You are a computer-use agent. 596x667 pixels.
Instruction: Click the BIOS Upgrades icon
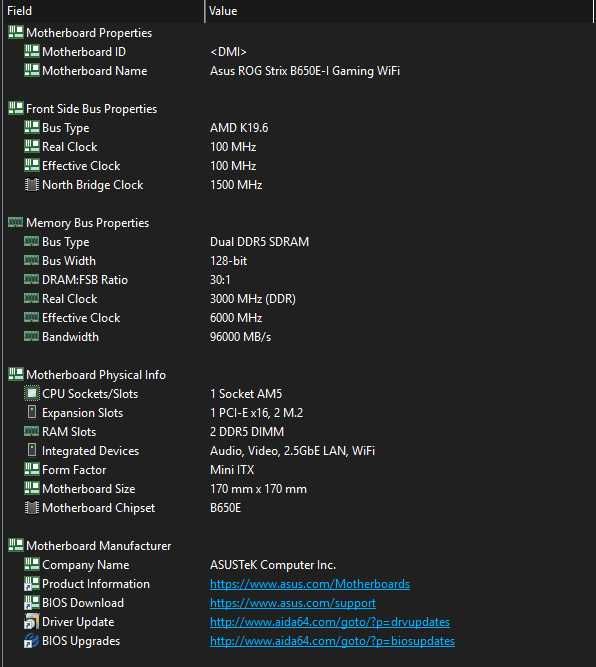pos(31,641)
